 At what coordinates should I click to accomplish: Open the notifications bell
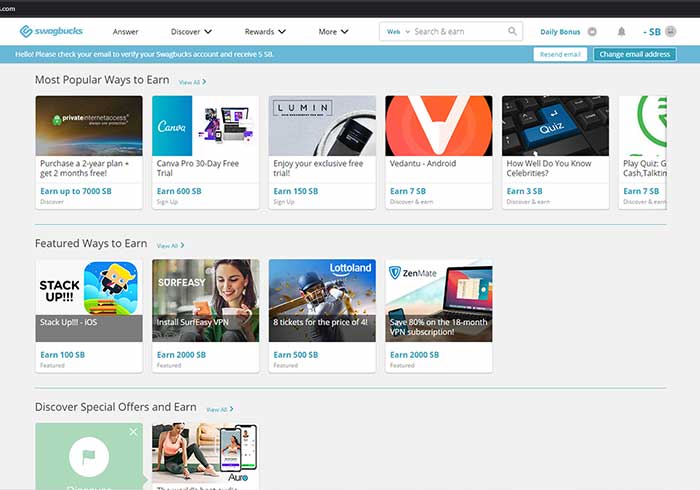pos(621,32)
